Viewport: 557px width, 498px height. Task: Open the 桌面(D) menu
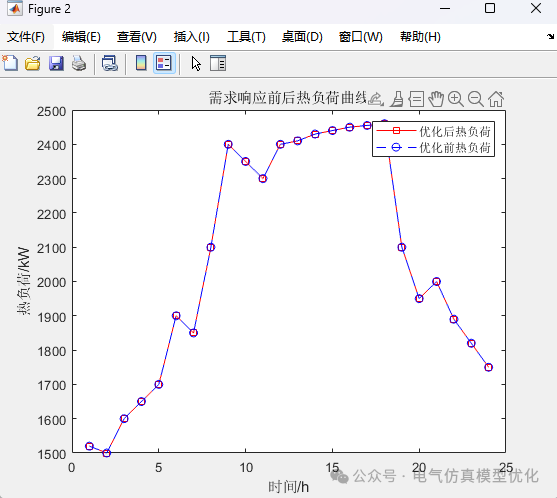click(x=302, y=37)
